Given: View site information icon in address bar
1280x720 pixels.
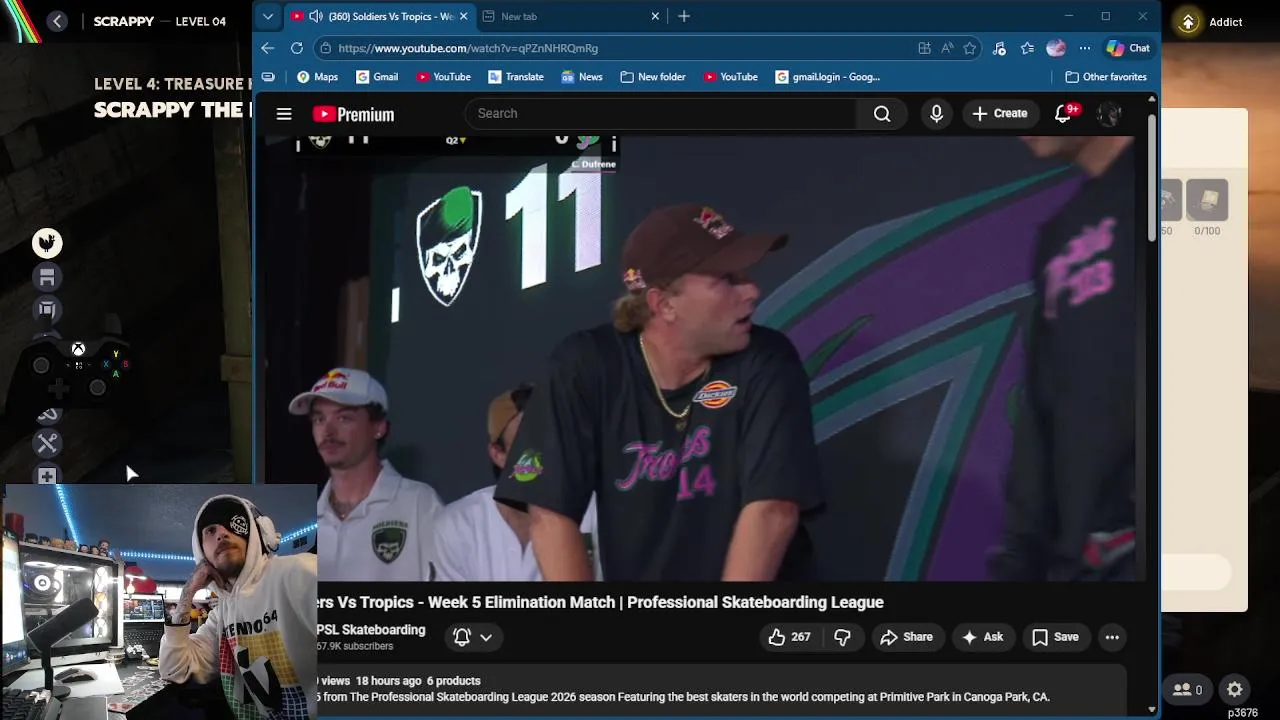Looking at the screenshot, I should tap(325, 48).
